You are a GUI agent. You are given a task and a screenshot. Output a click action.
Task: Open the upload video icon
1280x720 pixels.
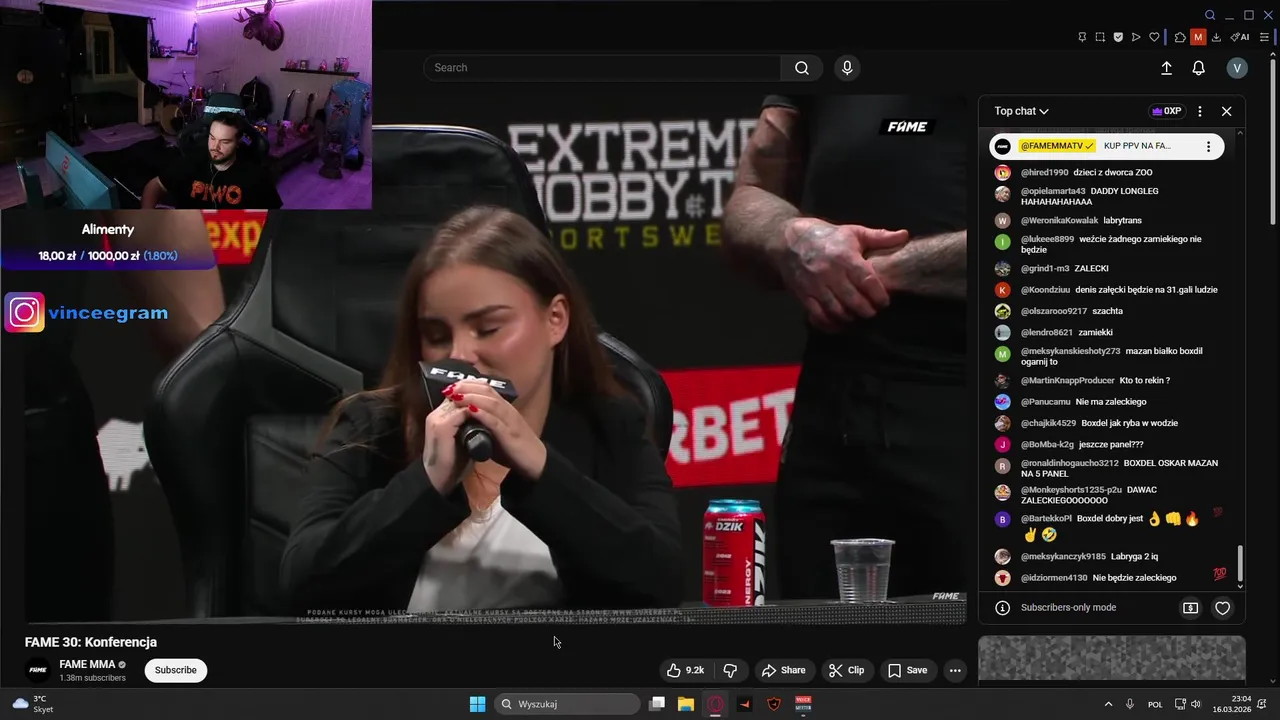tap(1166, 68)
